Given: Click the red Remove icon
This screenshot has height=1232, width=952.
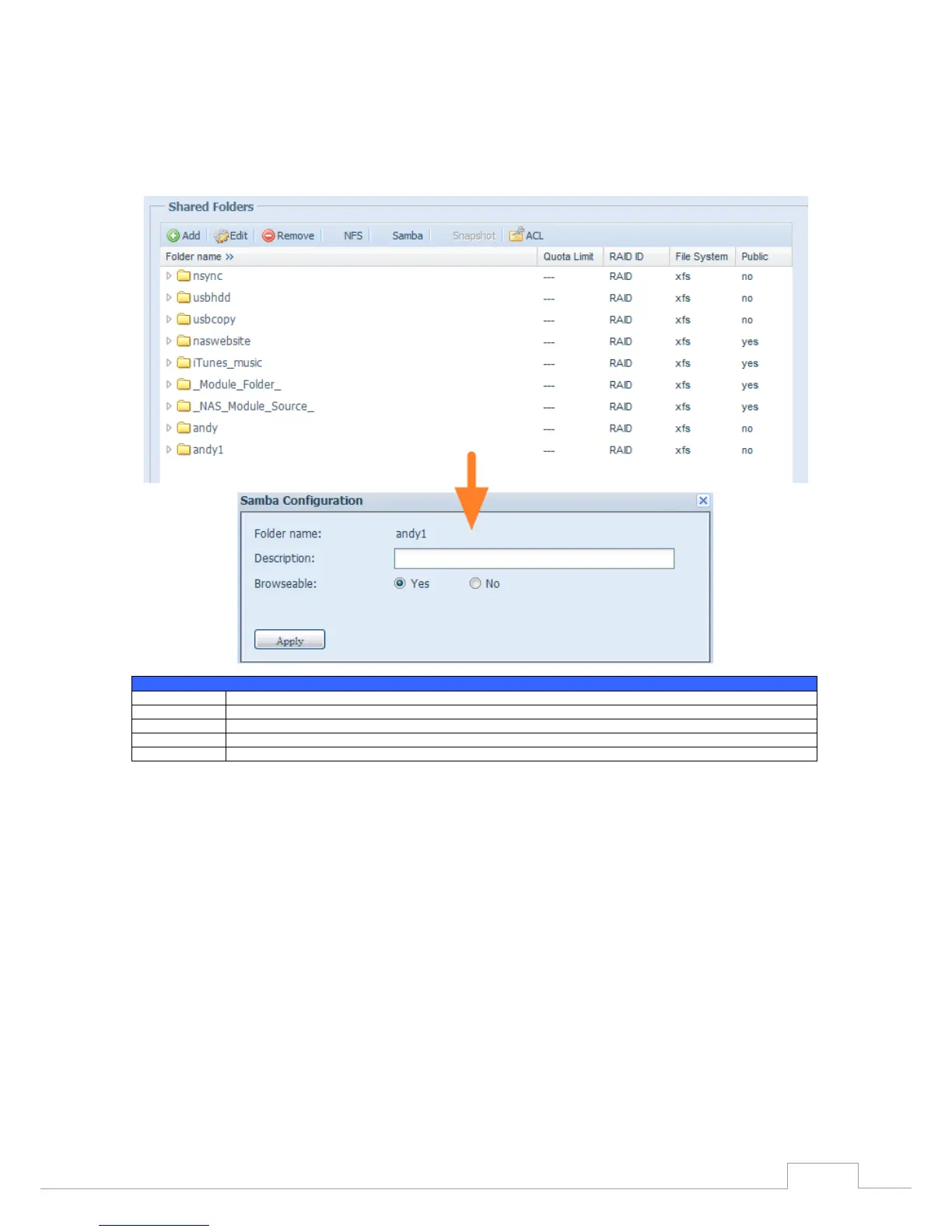Looking at the screenshot, I should coord(268,236).
